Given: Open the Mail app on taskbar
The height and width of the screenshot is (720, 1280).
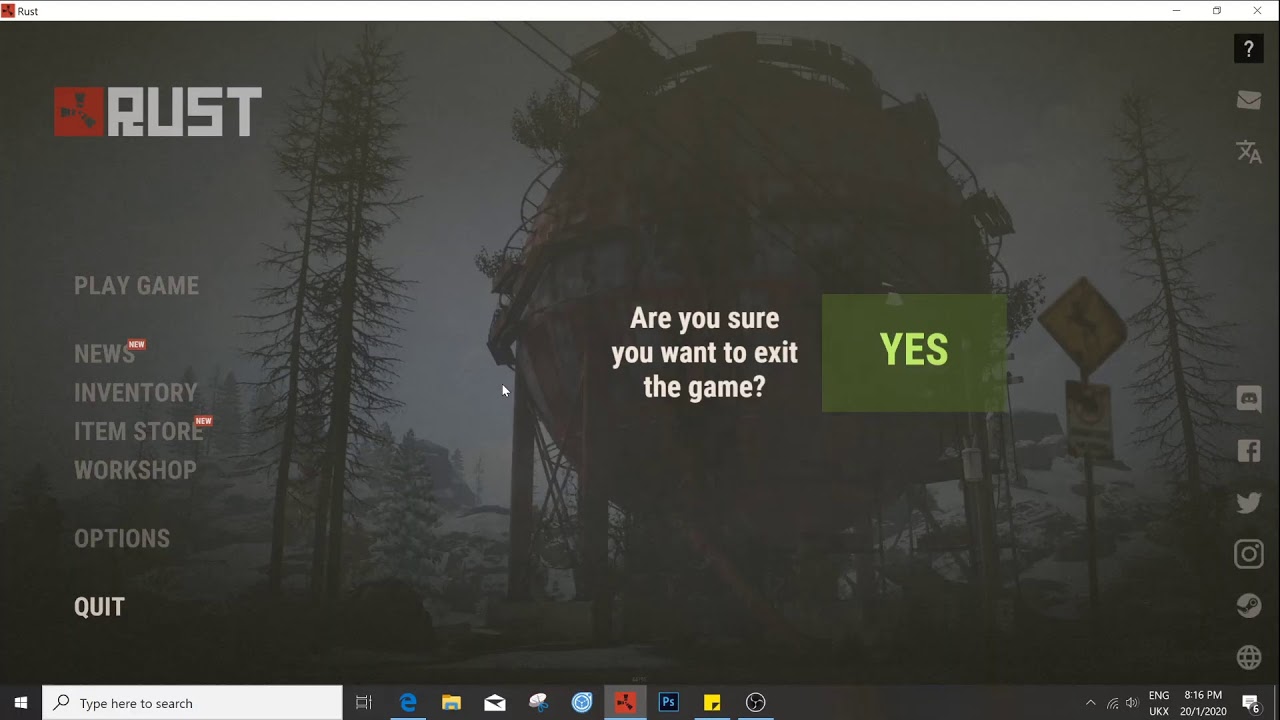Looking at the screenshot, I should pyautogui.click(x=495, y=703).
